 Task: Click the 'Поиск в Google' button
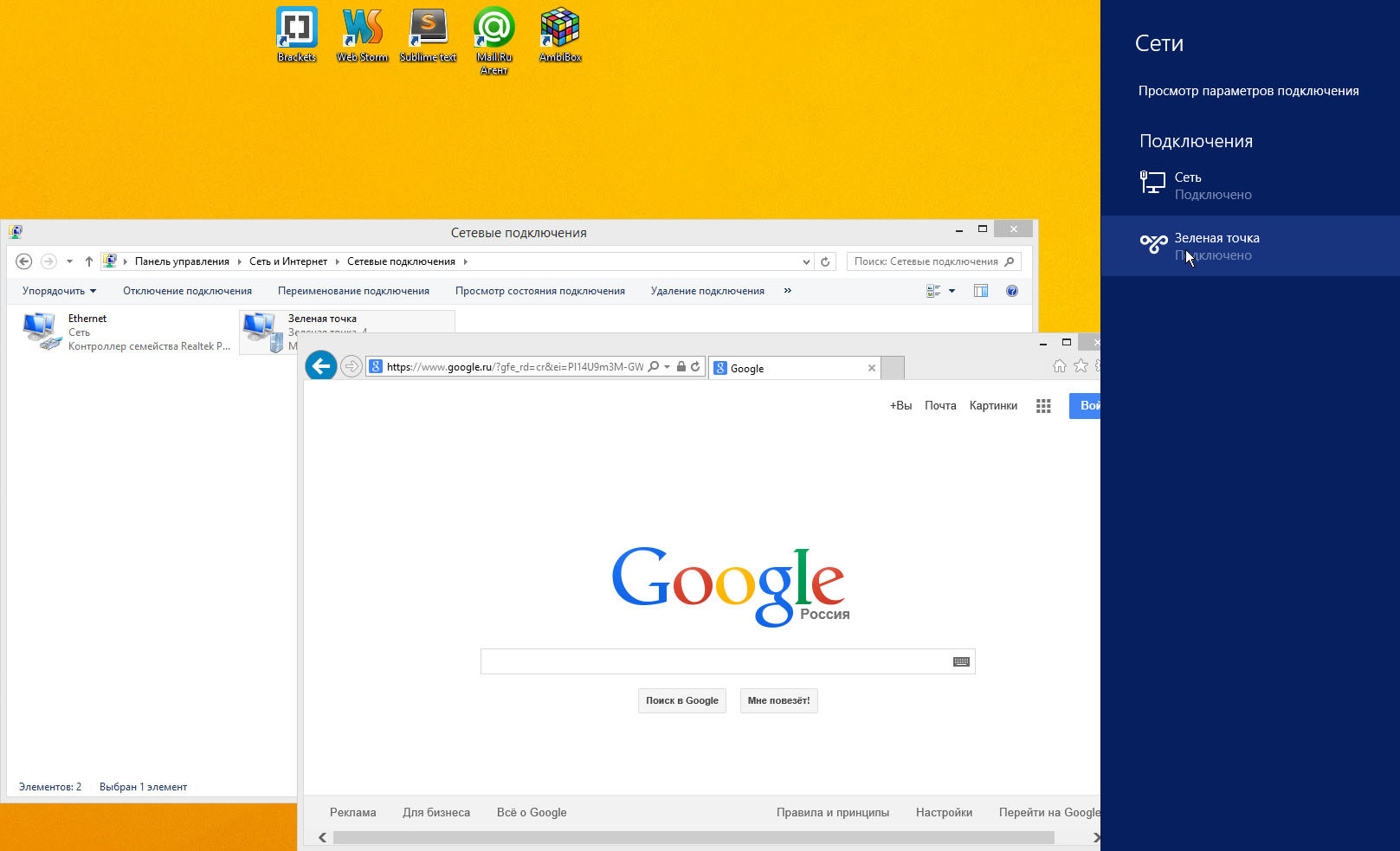[682, 700]
